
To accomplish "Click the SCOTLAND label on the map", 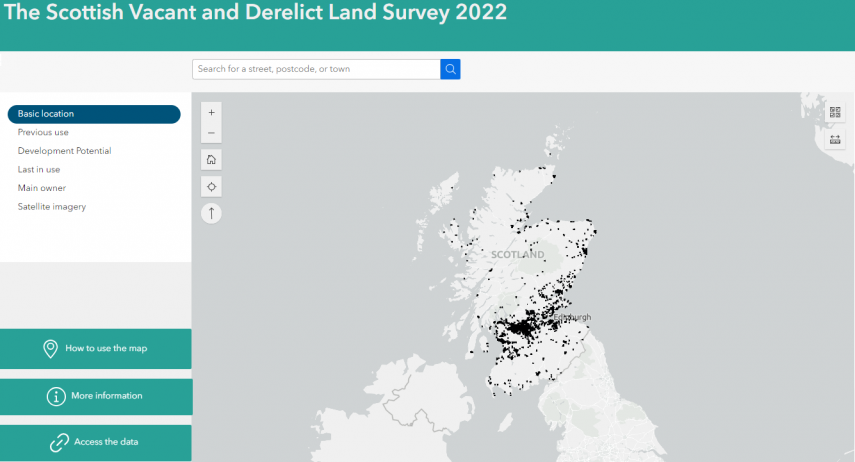I will click(517, 255).
